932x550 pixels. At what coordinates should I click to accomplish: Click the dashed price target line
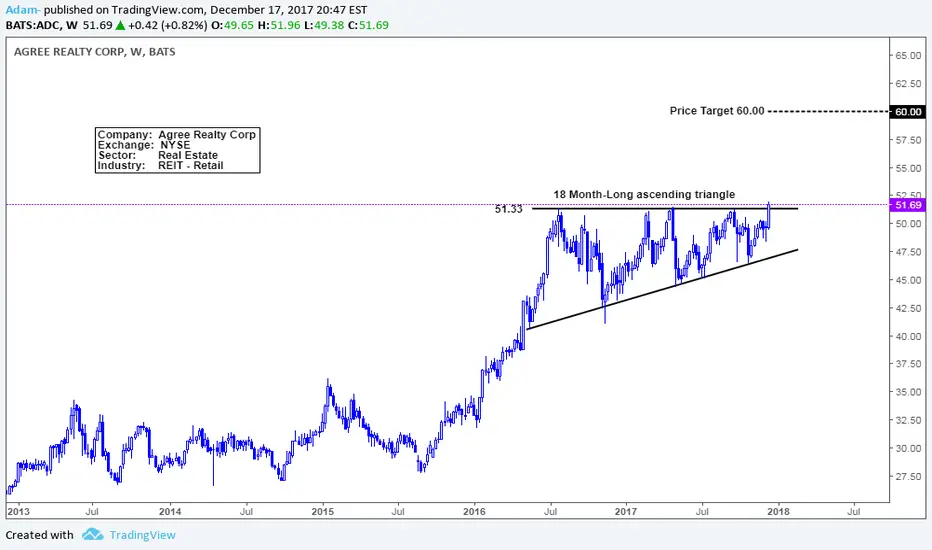point(829,111)
